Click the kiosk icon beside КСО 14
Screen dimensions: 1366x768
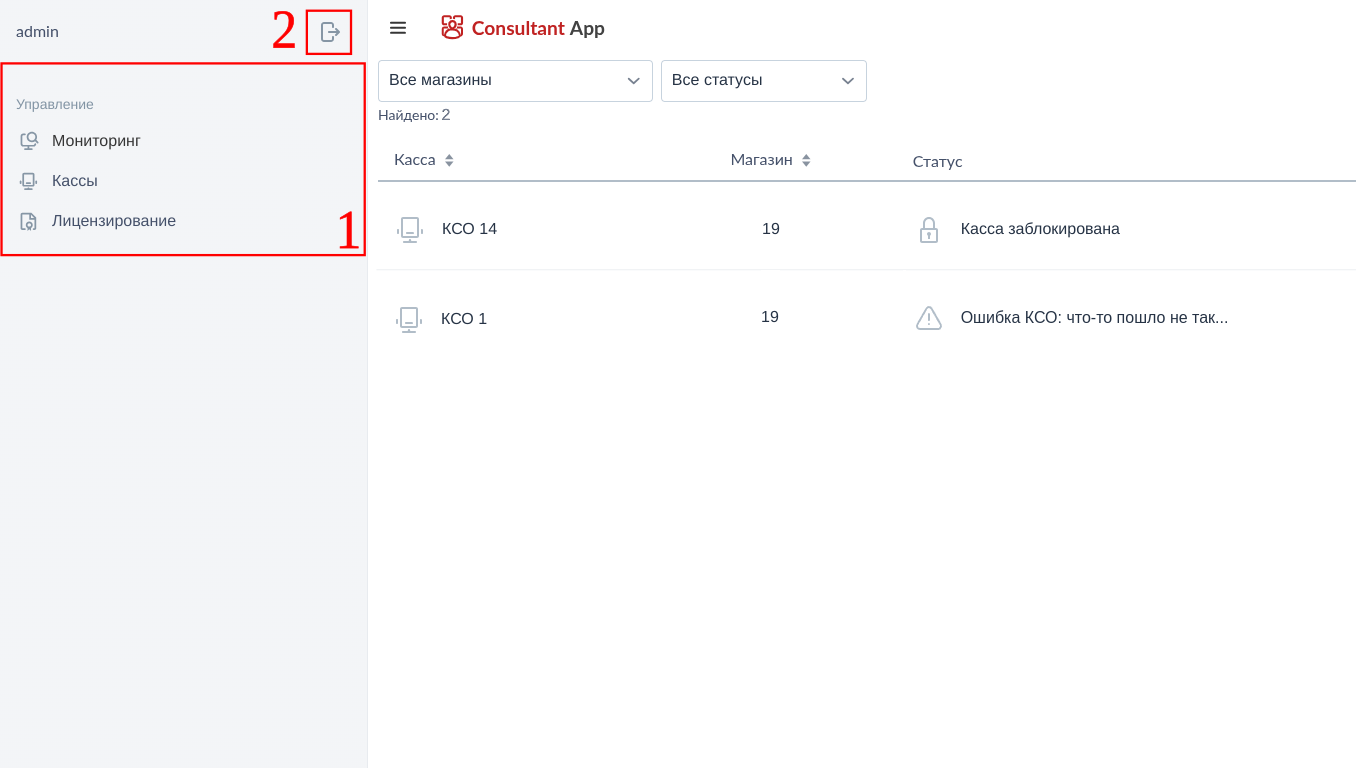pos(409,230)
